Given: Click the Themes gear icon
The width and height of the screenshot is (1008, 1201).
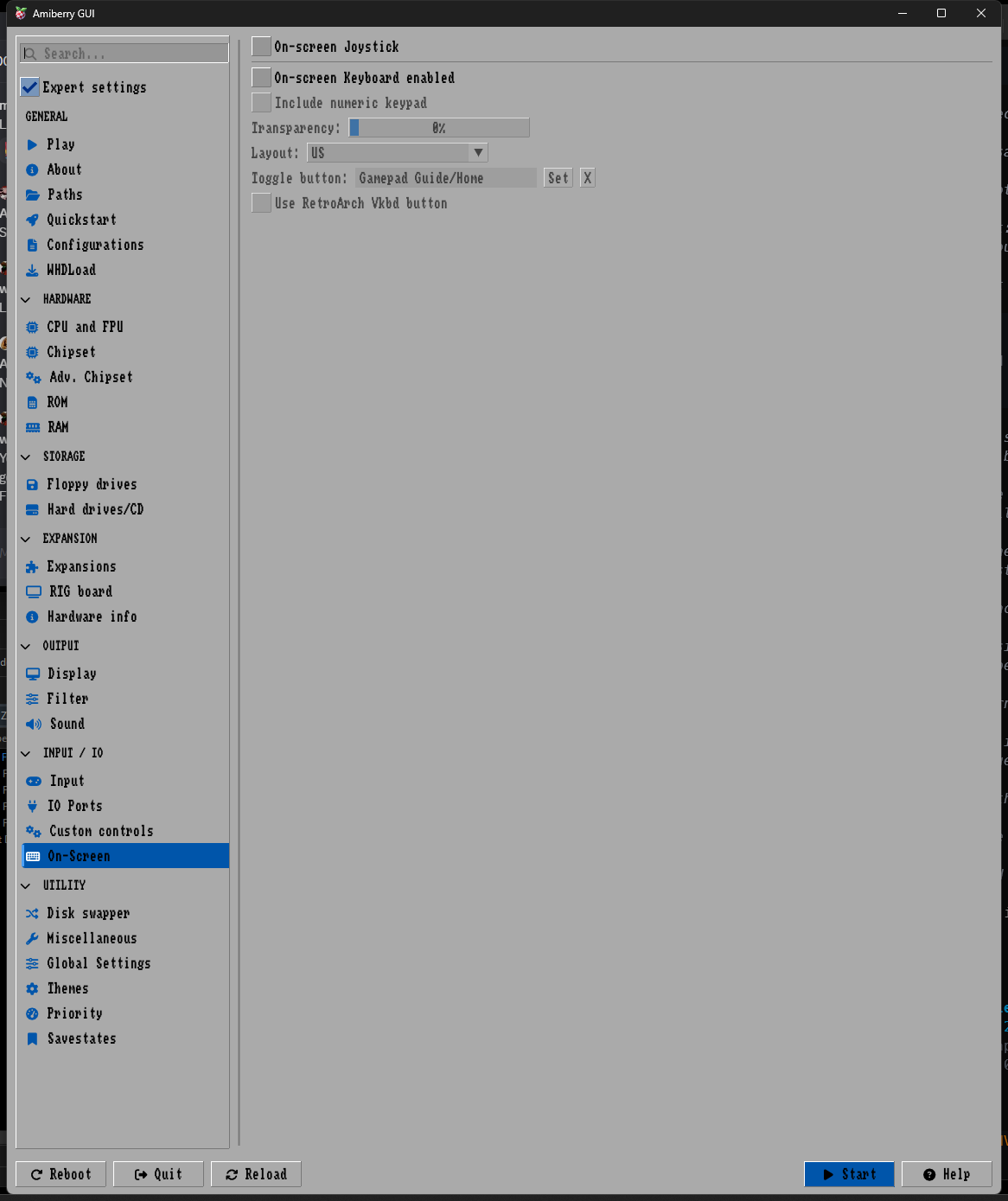Looking at the screenshot, I should tap(32, 989).
